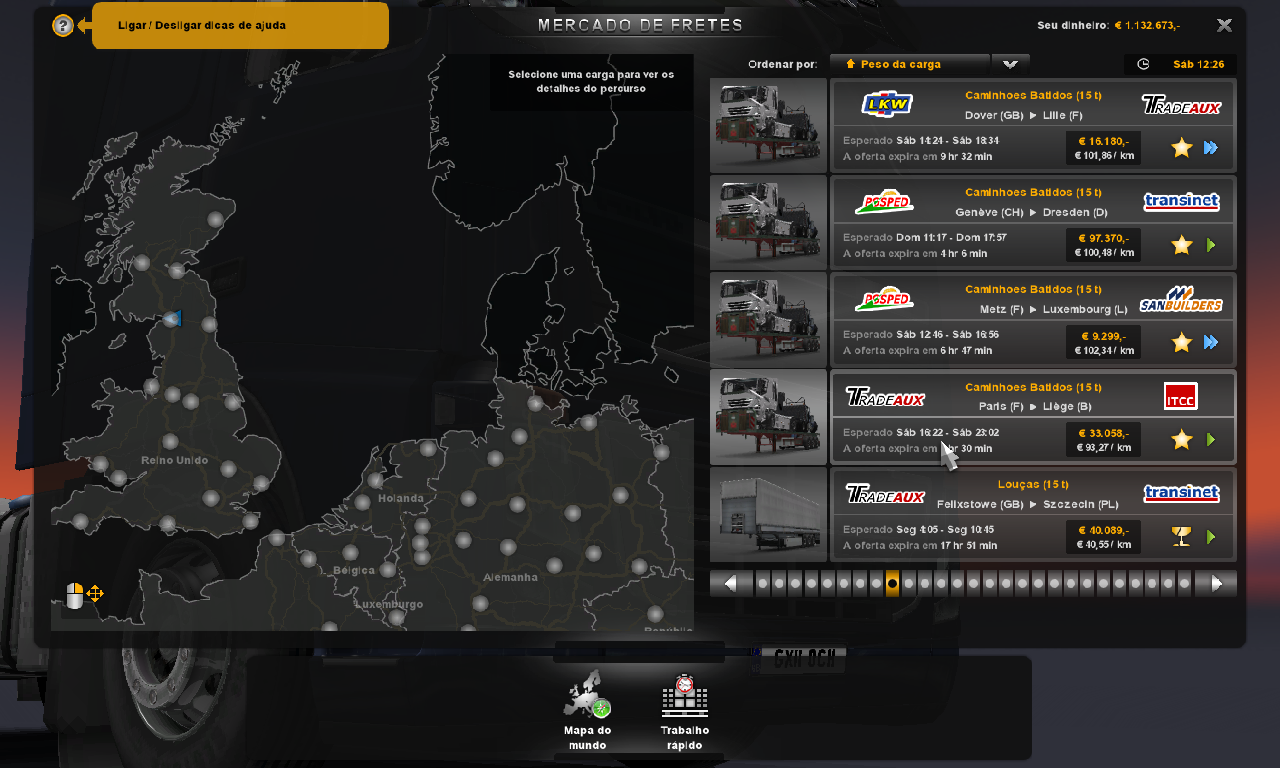
Task: Click star icon in Genève to Dresden row
Action: (x=1182, y=245)
